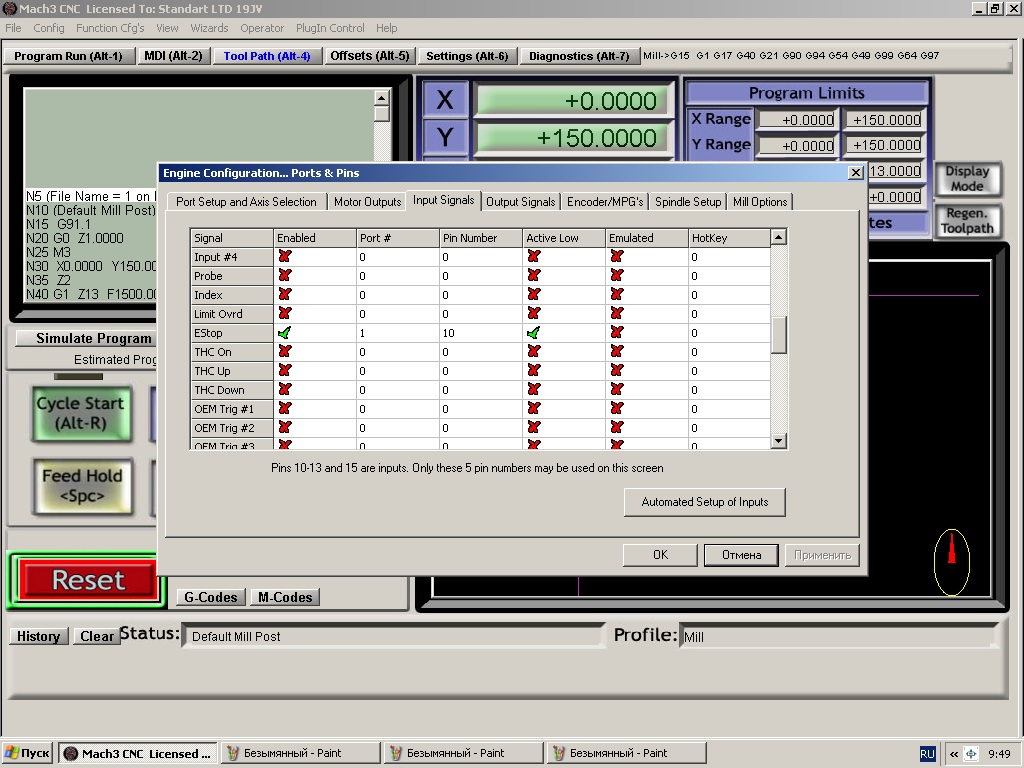Open the File menu

point(13,28)
